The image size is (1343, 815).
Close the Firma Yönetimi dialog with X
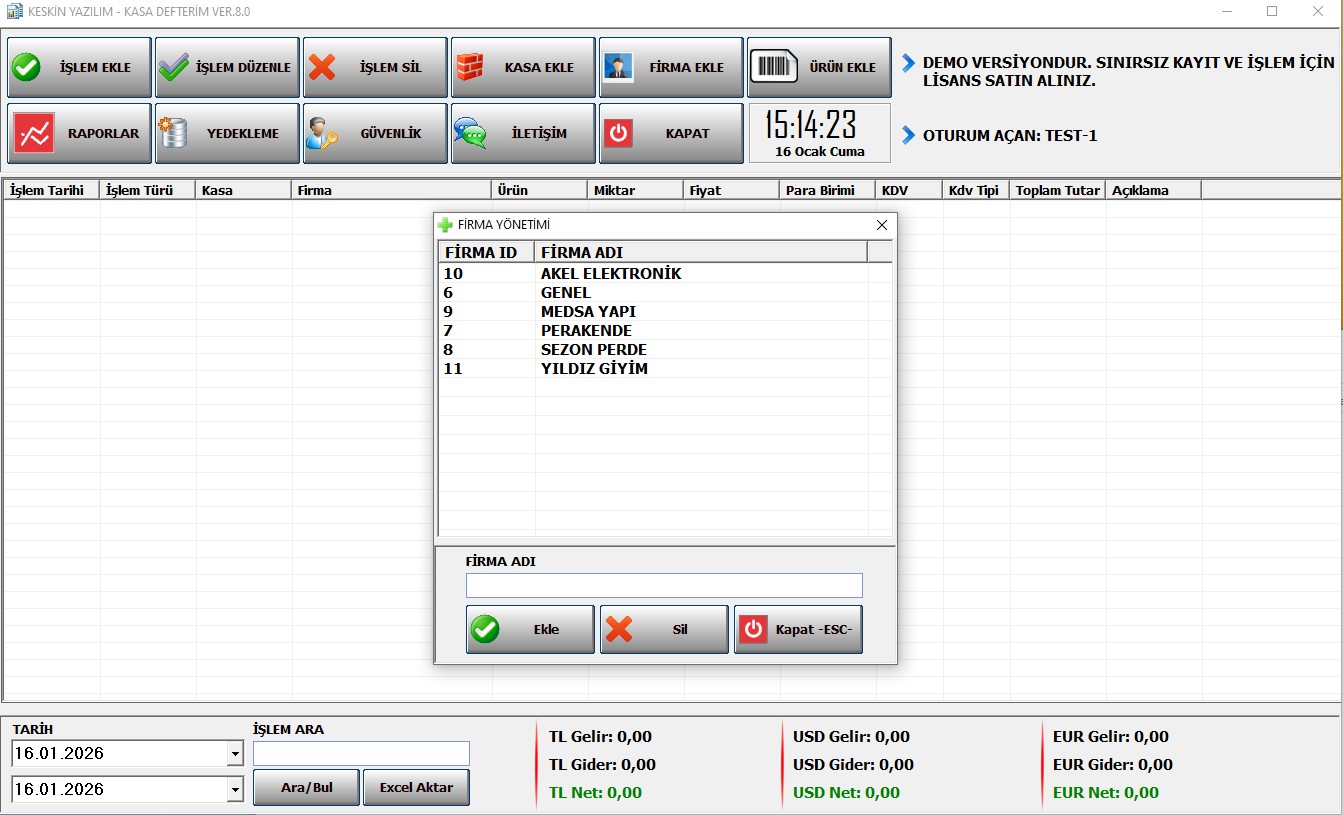click(881, 226)
